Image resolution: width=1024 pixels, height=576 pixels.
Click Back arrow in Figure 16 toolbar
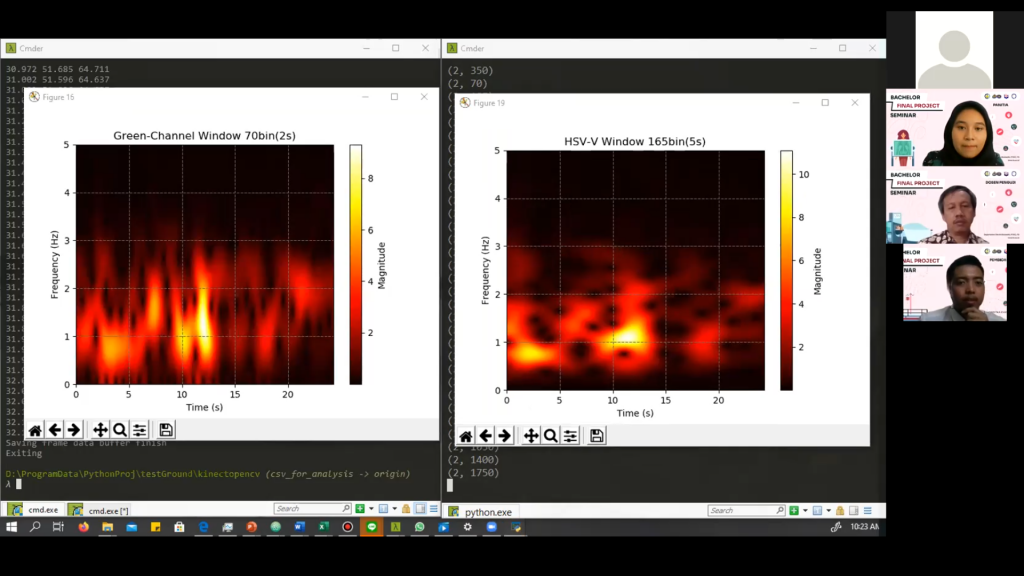point(54,430)
